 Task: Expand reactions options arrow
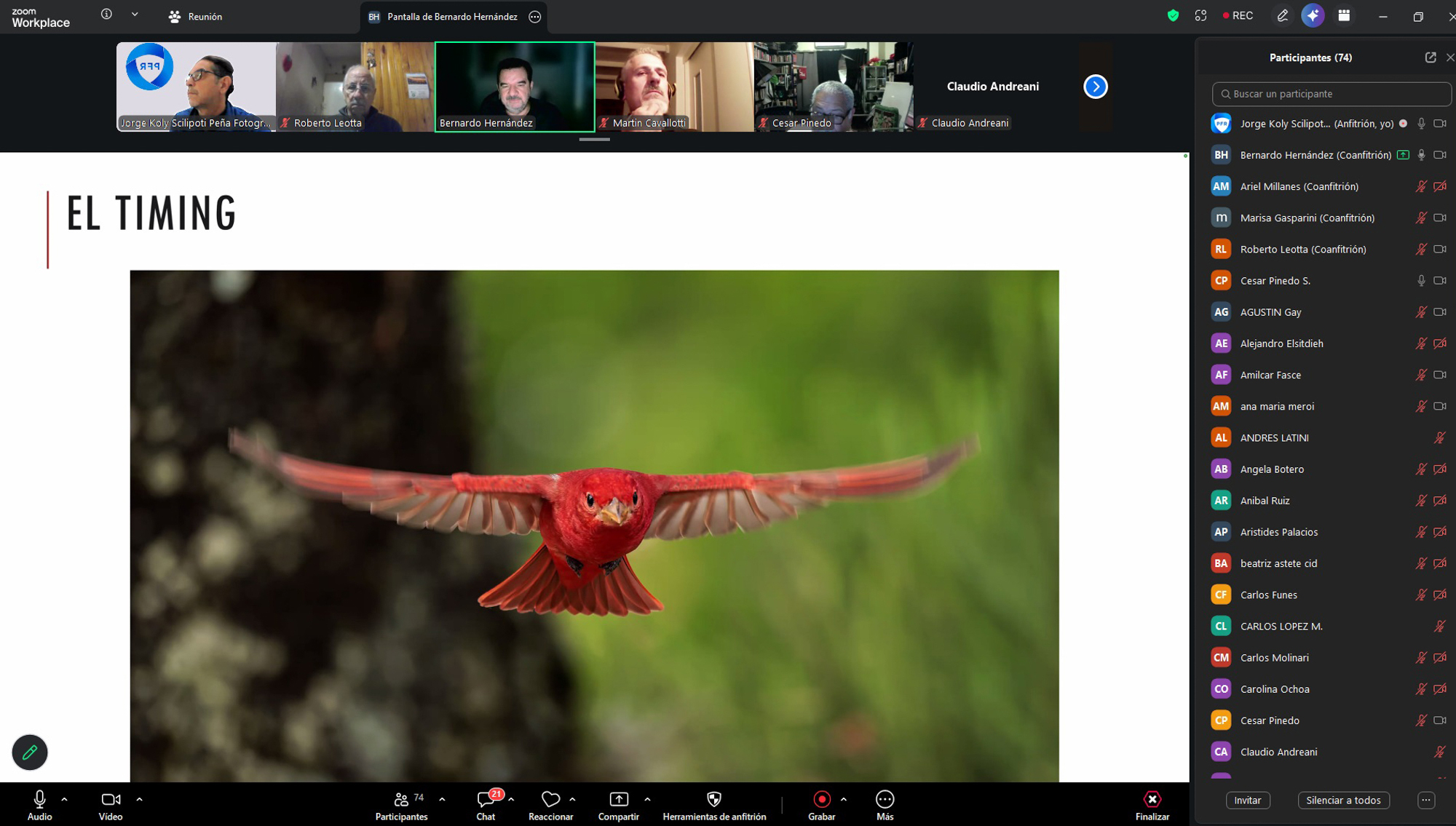[x=573, y=799]
